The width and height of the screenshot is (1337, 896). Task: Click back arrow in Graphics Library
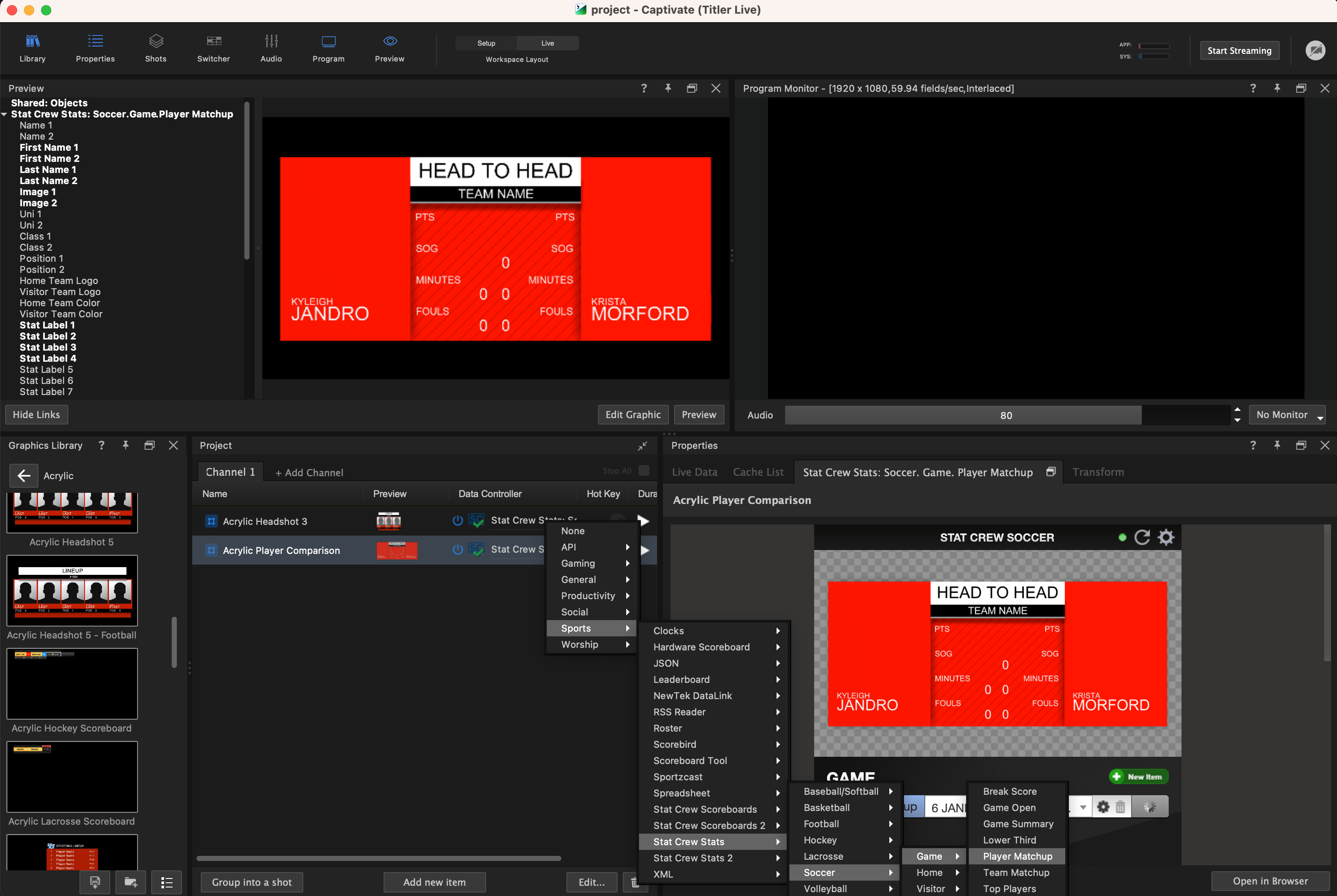point(23,475)
